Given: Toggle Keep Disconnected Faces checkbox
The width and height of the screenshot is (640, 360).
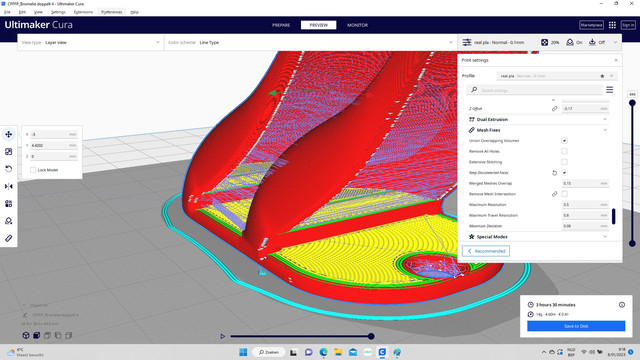Looking at the screenshot, I should tap(564, 173).
